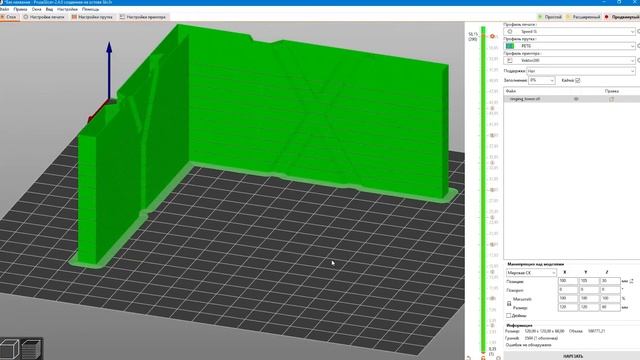
Task: Switch to 3D editor view cube icon
Action: point(10,349)
